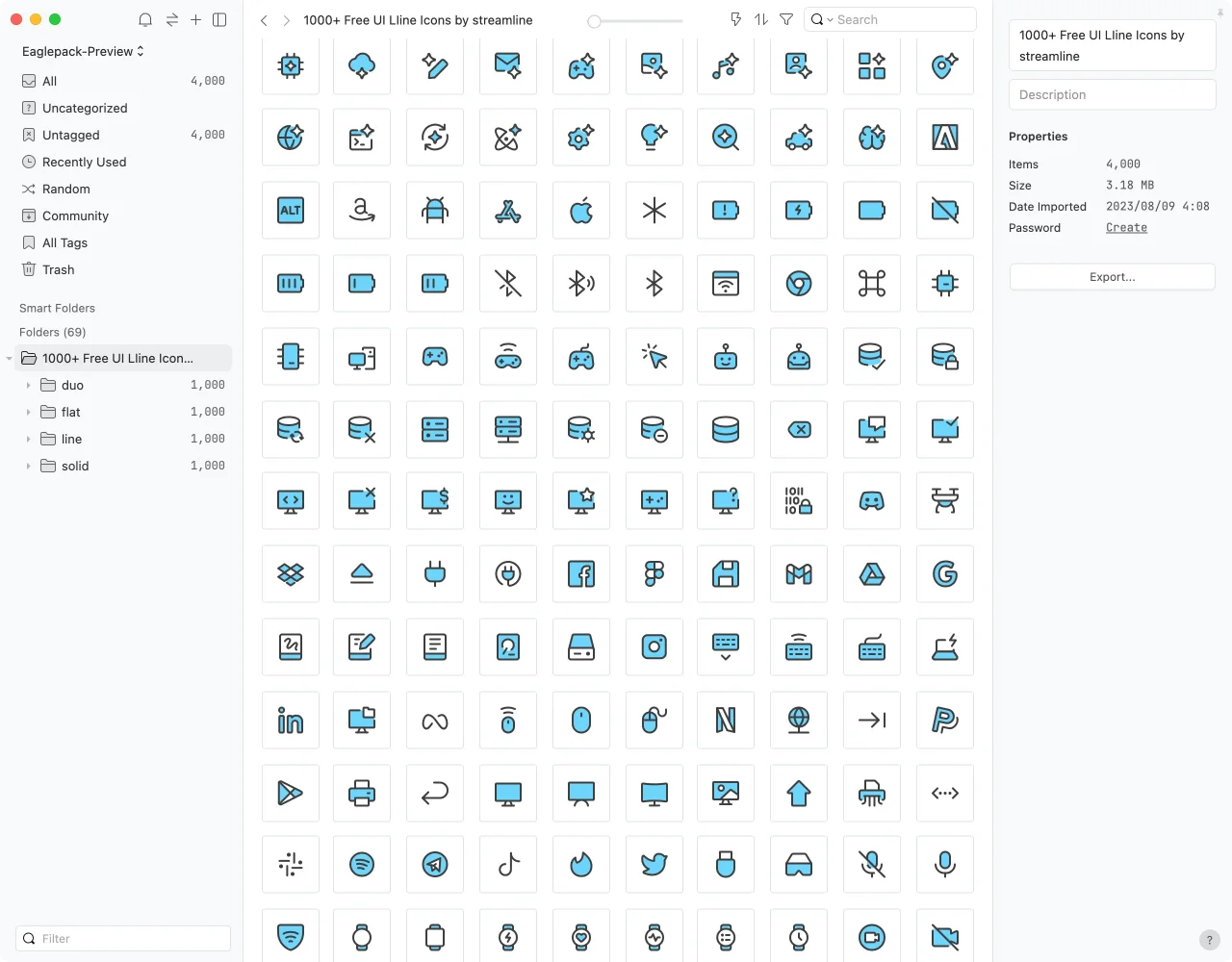Image resolution: width=1232 pixels, height=962 pixels.
Task: Select the Google G logo icon
Action: tap(945, 574)
